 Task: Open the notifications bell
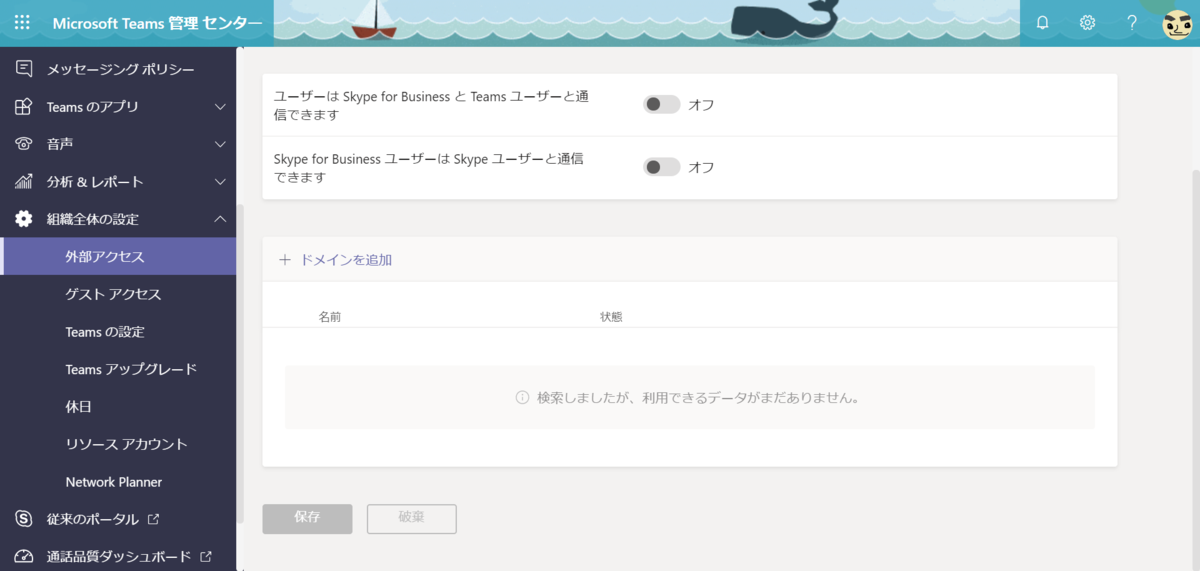coord(1043,22)
